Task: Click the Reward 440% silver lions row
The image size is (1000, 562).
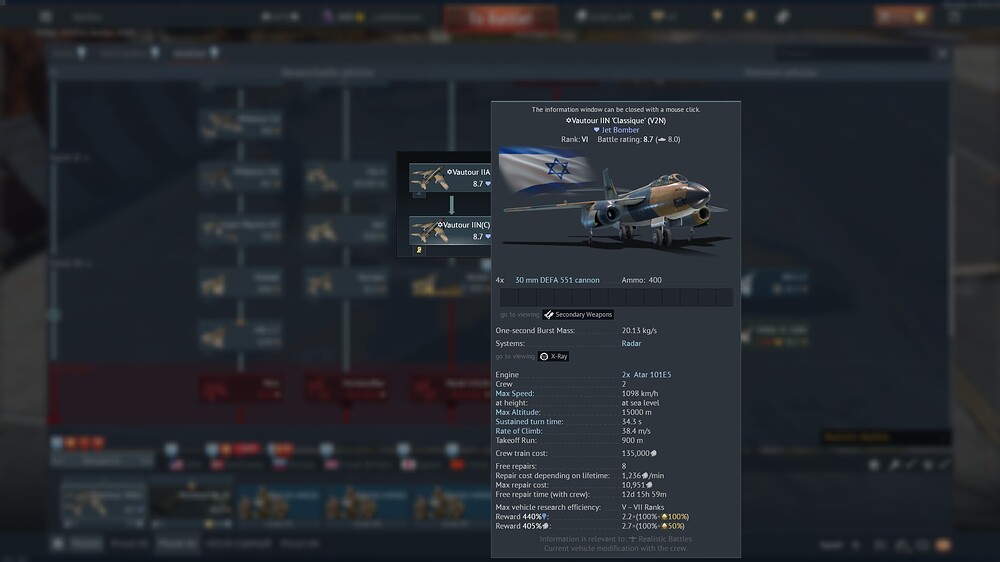Action: pyautogui.click(x=592, y=517)
